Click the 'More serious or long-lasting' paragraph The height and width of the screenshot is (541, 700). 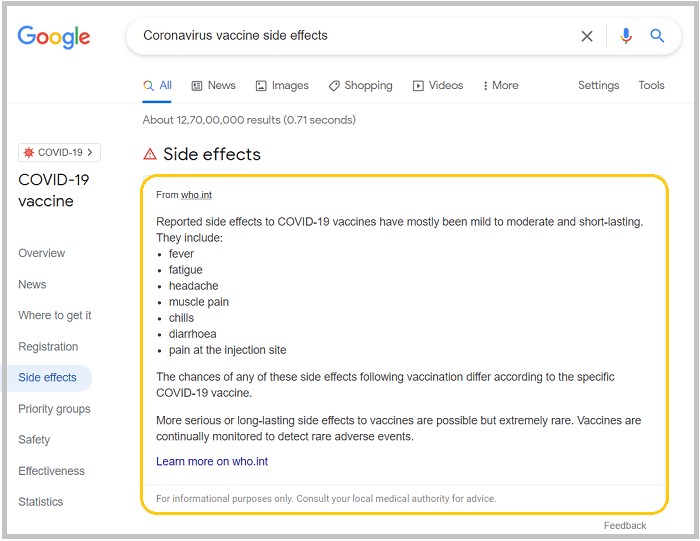pos(399,429)
